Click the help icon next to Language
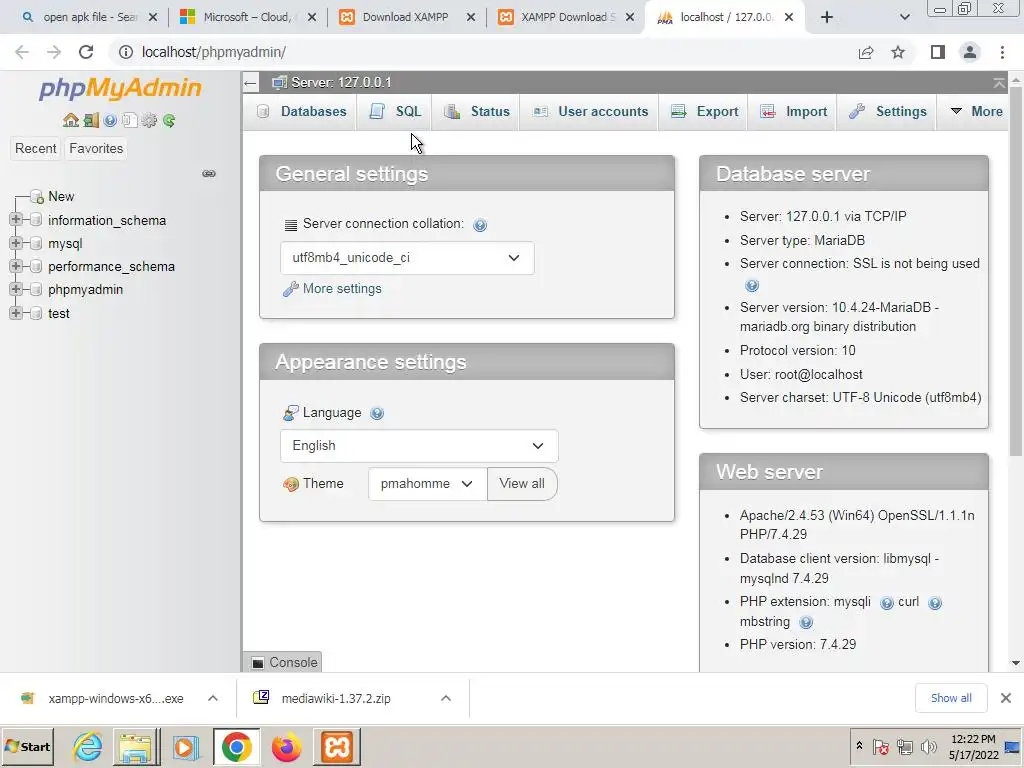The width and height of the screenshot is (1024, 768). coord(377,413)
